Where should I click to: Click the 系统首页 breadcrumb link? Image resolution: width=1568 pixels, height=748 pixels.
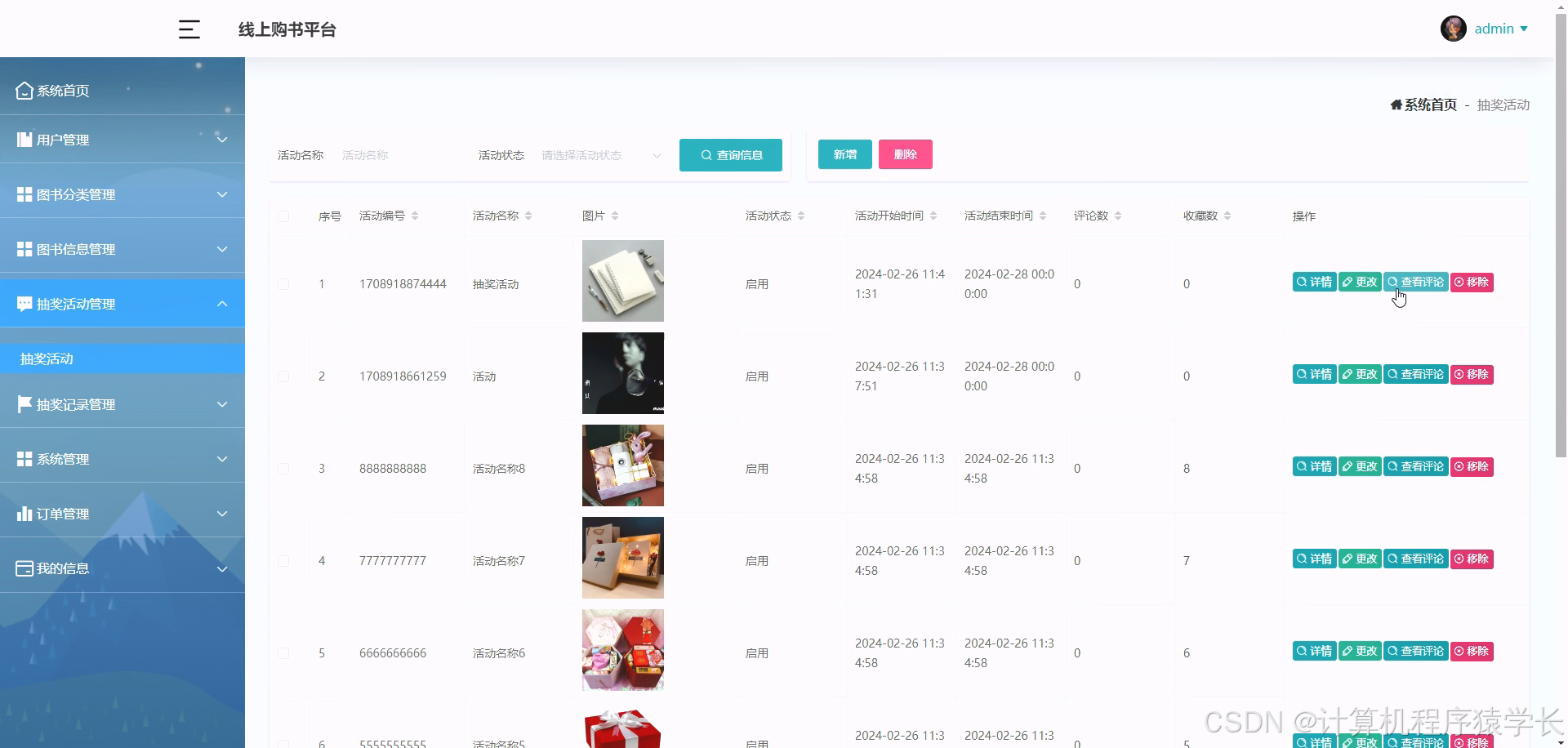pos(1430,105)
